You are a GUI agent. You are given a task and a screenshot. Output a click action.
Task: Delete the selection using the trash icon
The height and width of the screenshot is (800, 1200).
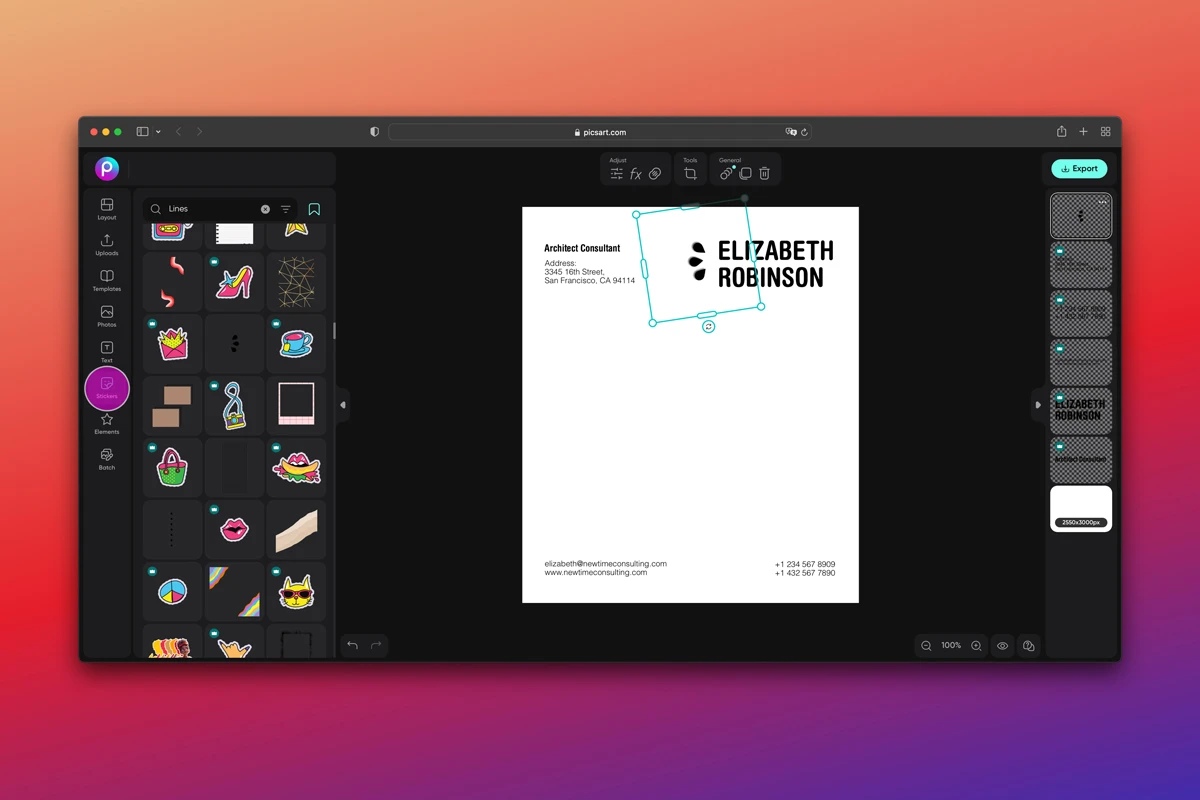[x=763, y=172]
